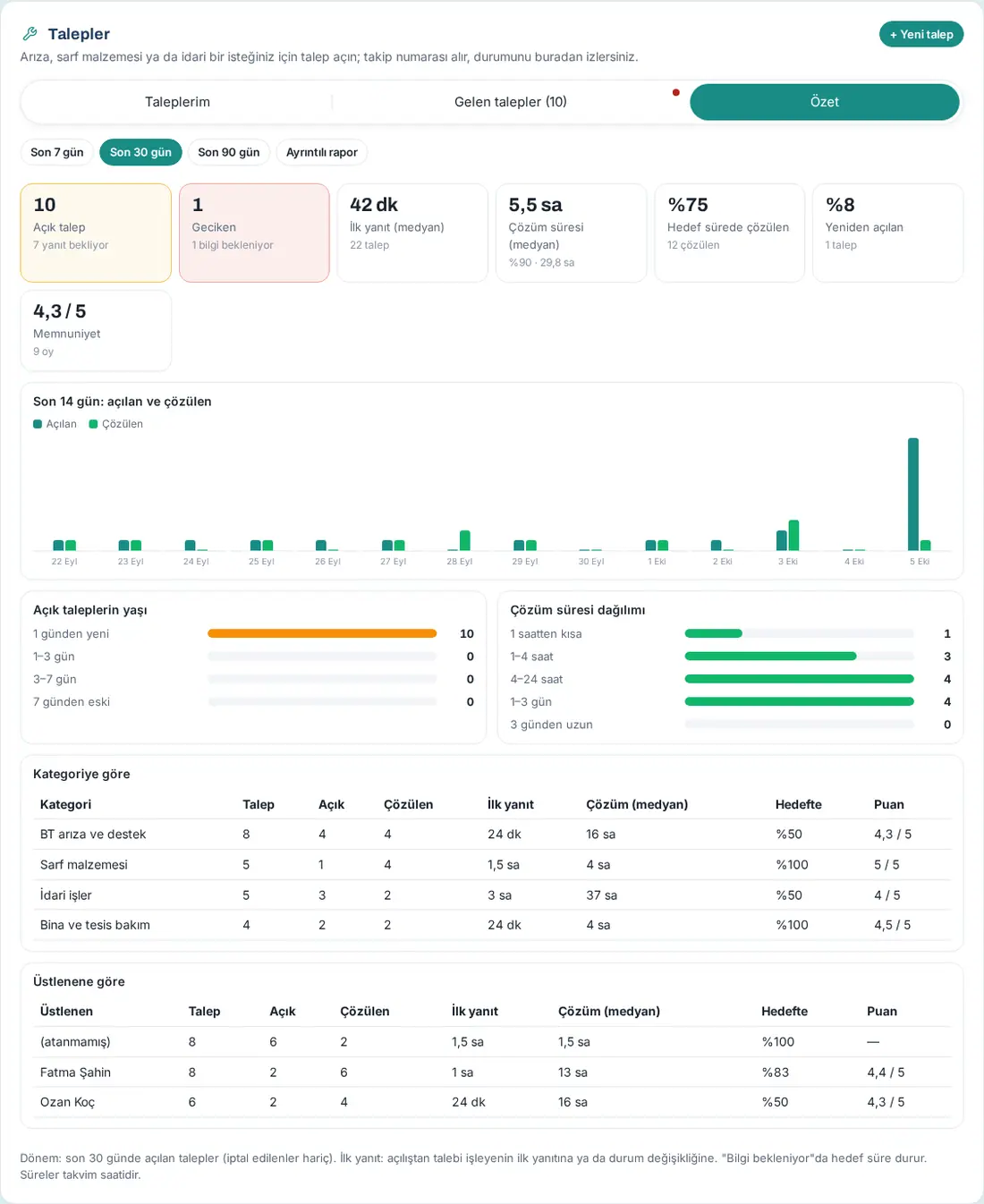The width and height of the screenshot is (984, 1204).
Task: Click the Çözülen bar for 28 Eyl
Action: [465, 540]
